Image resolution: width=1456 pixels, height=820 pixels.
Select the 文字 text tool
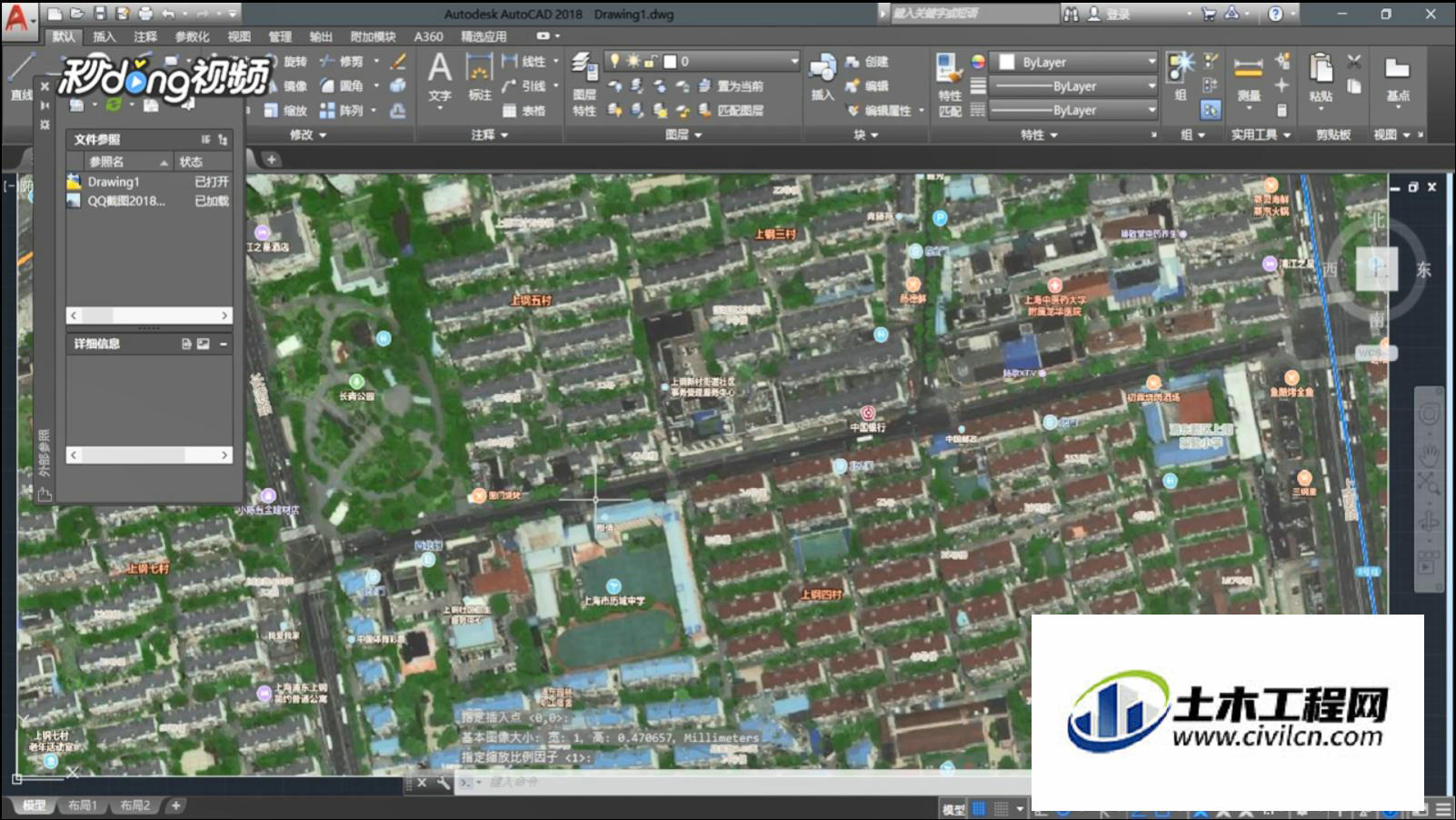(440, 76)
